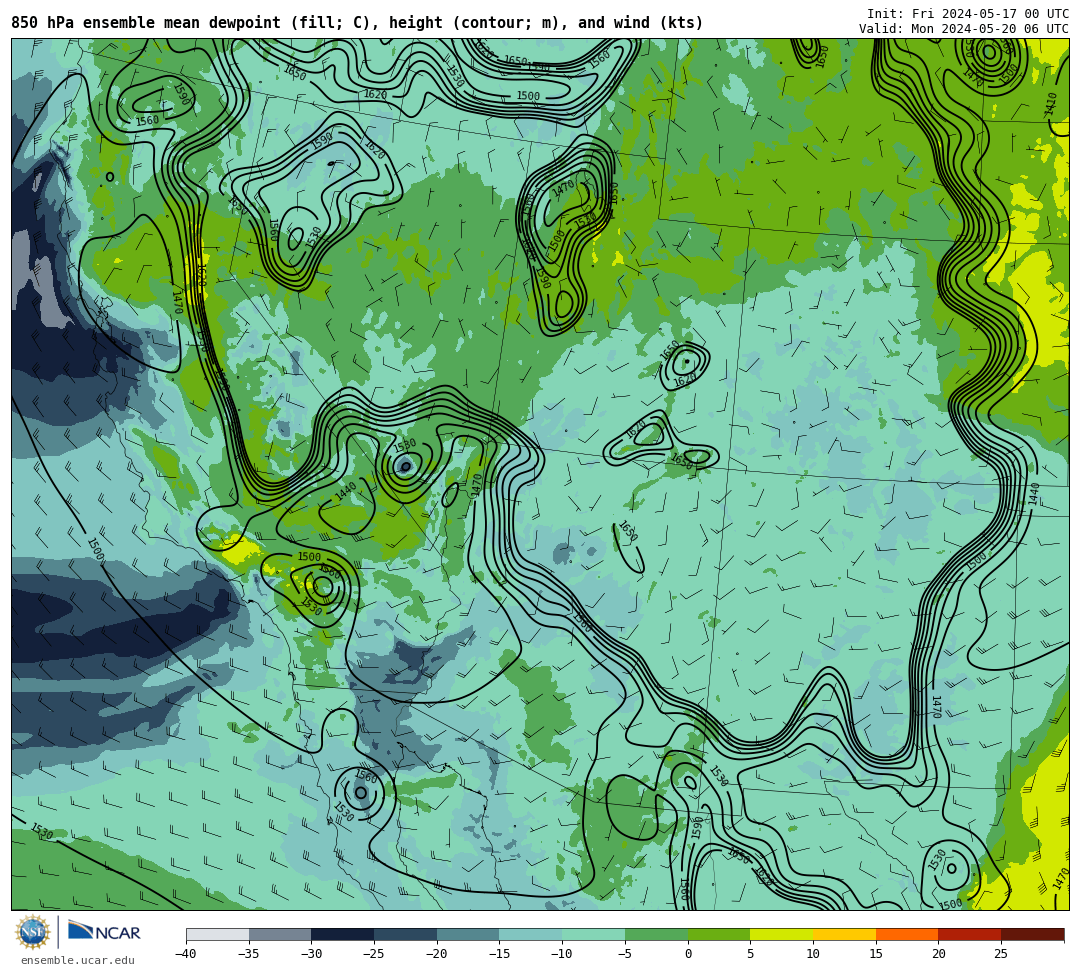Click the Valid: Mon 2024-05-20 06 UTC text

pos(964,29)
